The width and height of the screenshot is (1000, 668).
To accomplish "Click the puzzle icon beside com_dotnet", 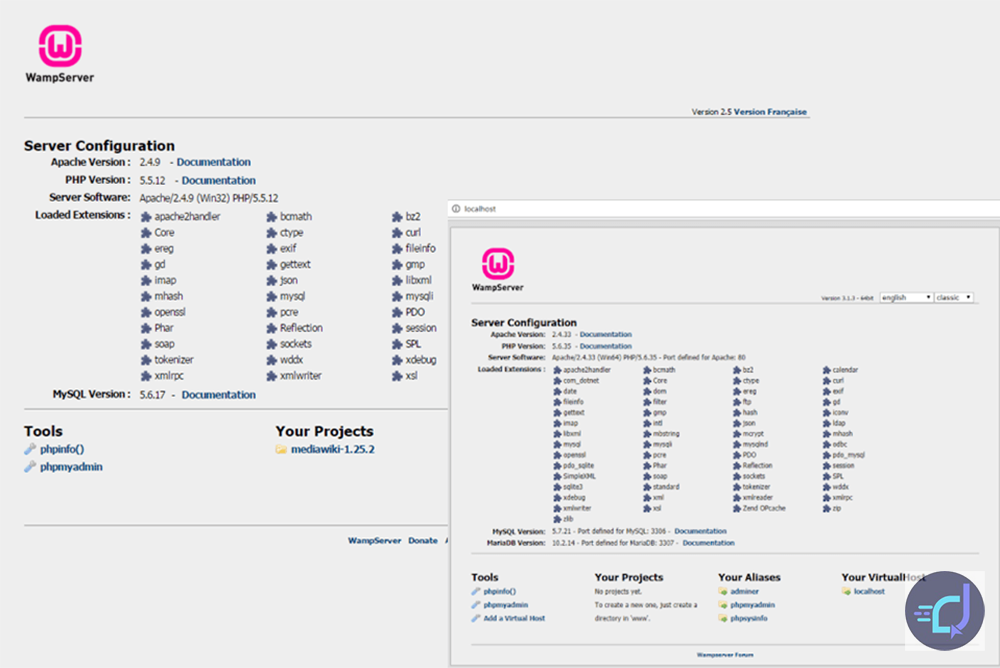I will coord(557,381).
